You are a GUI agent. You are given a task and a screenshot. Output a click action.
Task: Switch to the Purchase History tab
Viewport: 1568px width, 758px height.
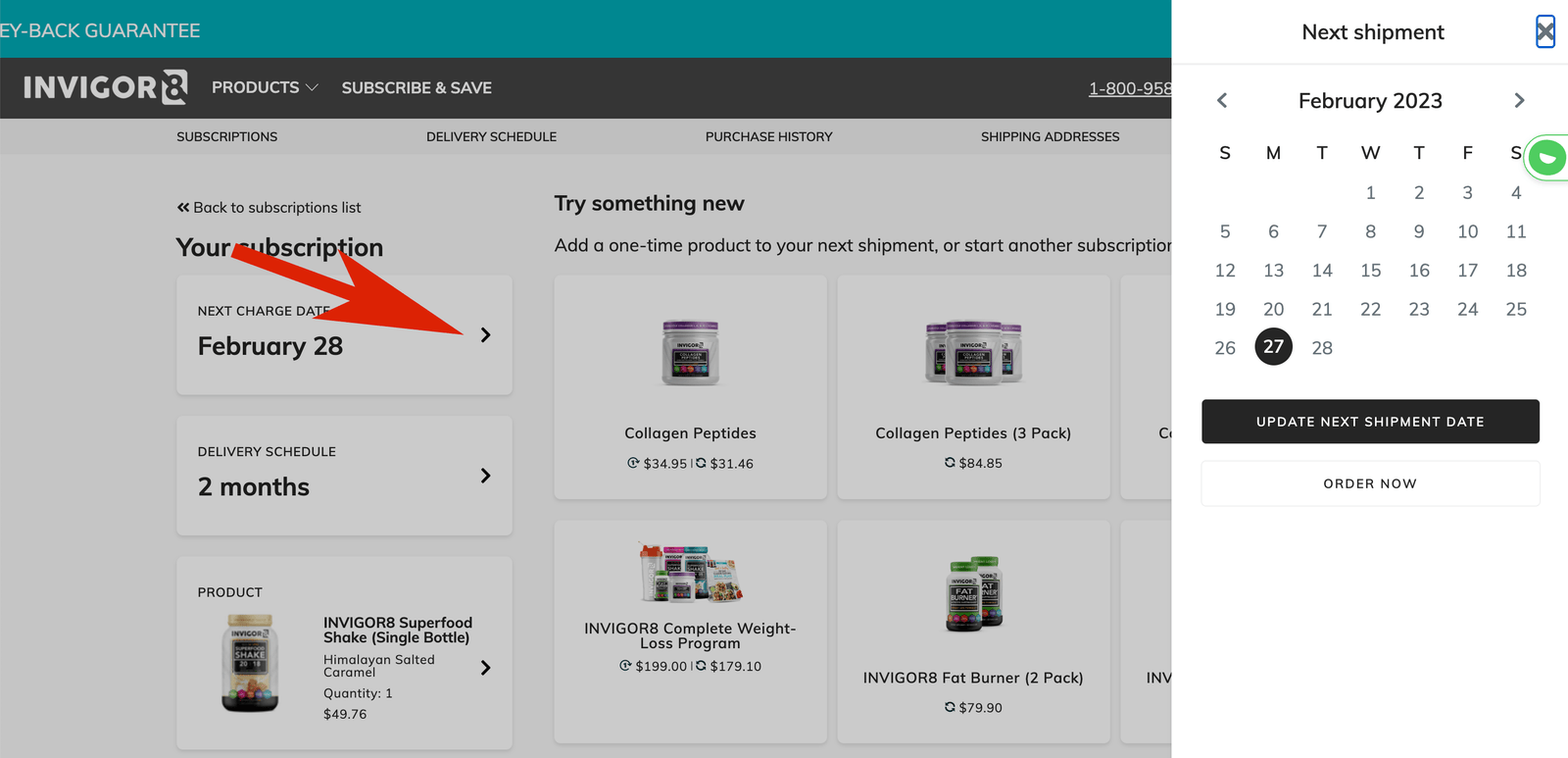point(768,136)
